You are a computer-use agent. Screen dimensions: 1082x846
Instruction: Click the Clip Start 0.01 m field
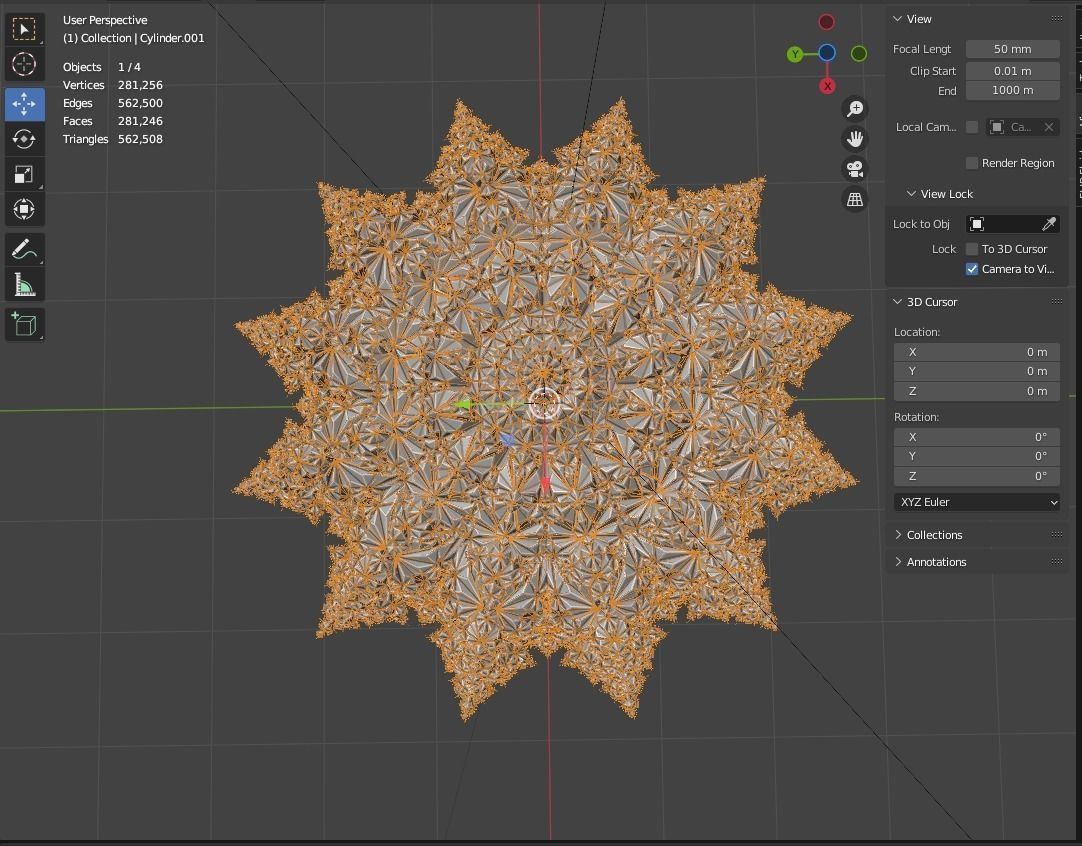(x=1012, y=71)
